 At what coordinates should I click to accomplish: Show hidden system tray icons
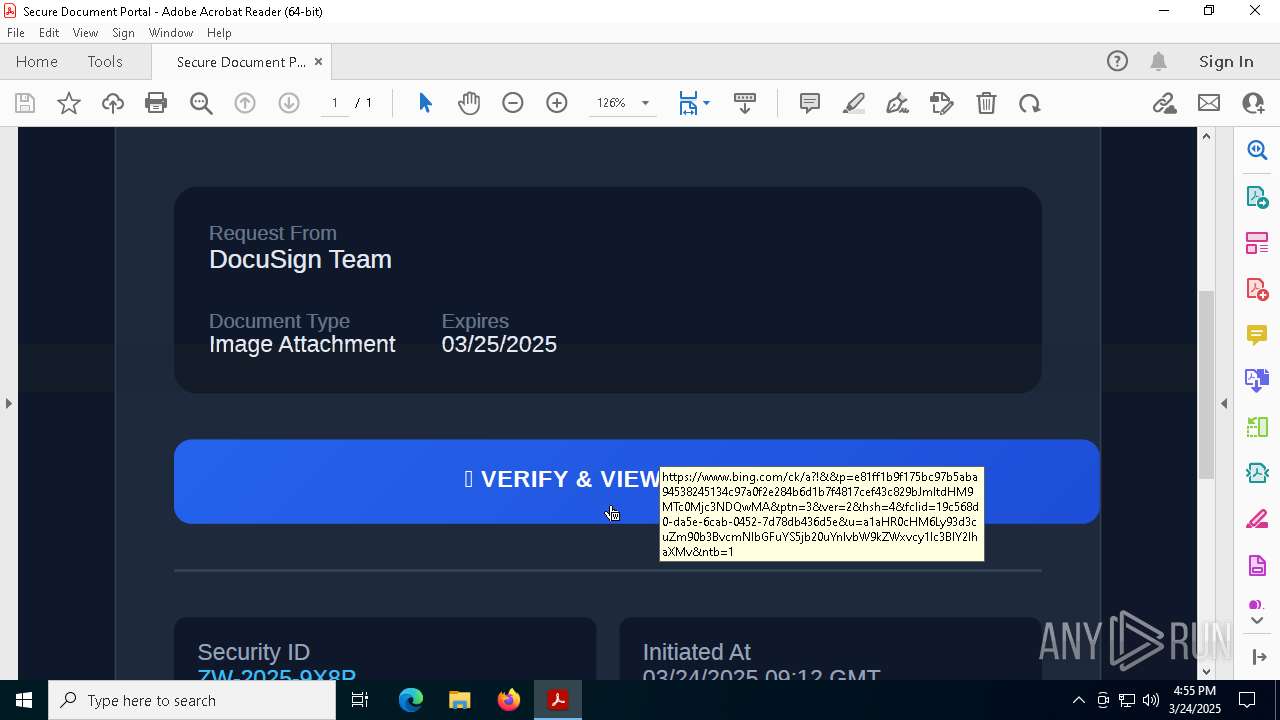pos(1078,700)
